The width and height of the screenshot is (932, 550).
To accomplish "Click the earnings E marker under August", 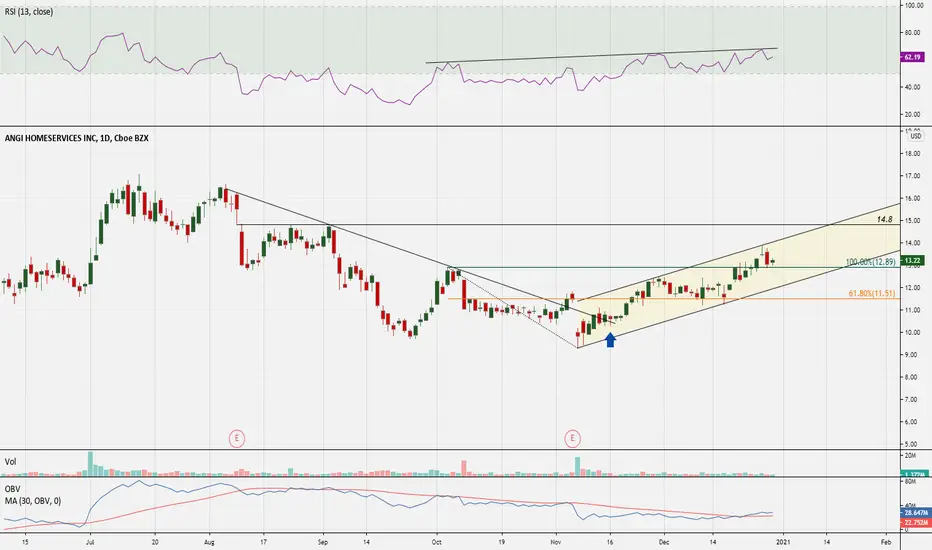I will point(237,439).
